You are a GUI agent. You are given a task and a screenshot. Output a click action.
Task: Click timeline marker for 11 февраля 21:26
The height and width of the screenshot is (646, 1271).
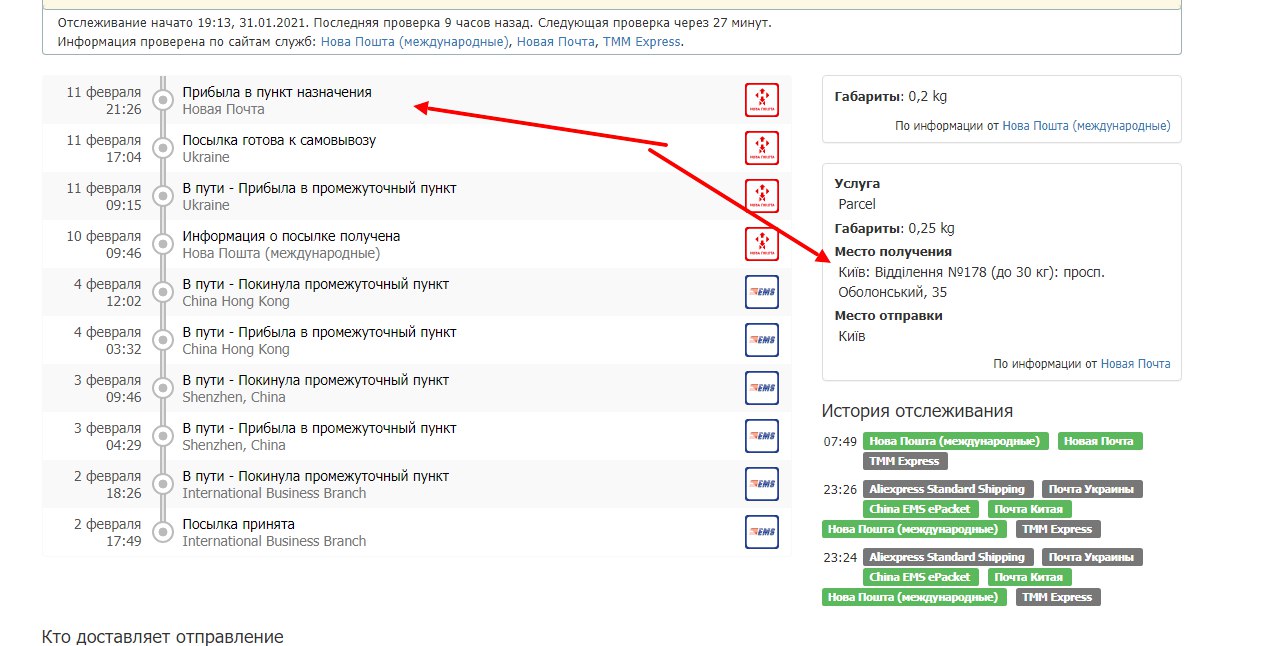point(163,100)
